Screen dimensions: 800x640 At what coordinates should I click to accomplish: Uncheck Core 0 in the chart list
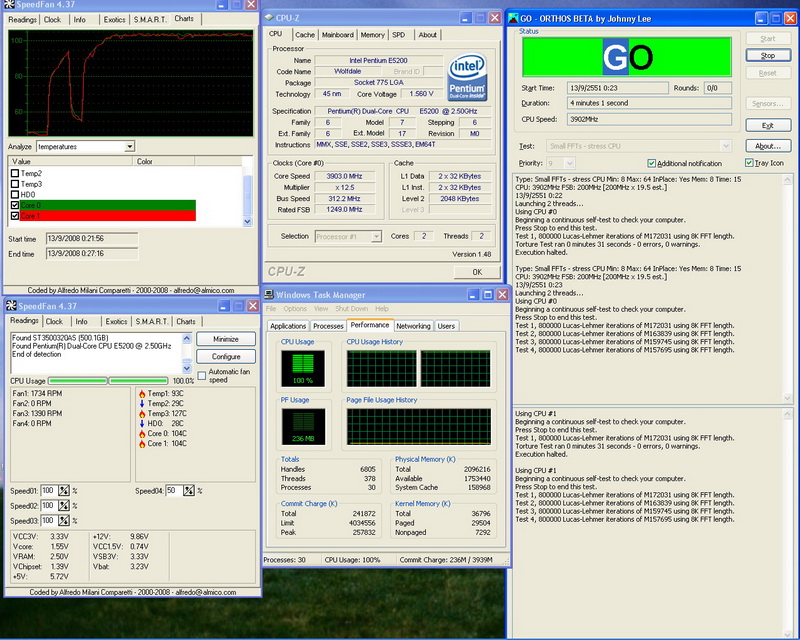14,206
